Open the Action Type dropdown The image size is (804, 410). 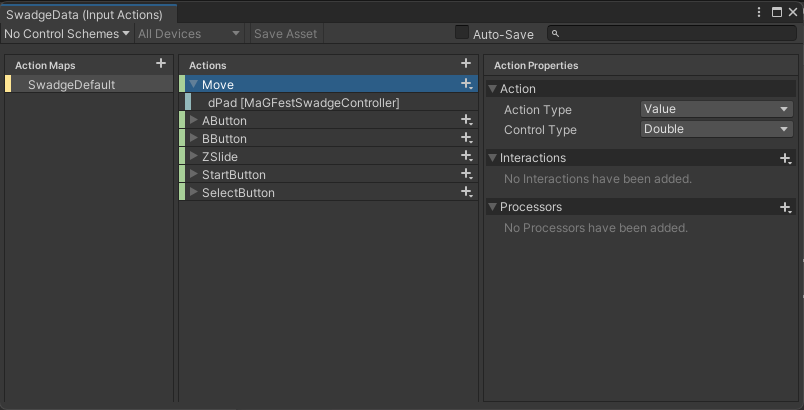click(x=716, y=109)
